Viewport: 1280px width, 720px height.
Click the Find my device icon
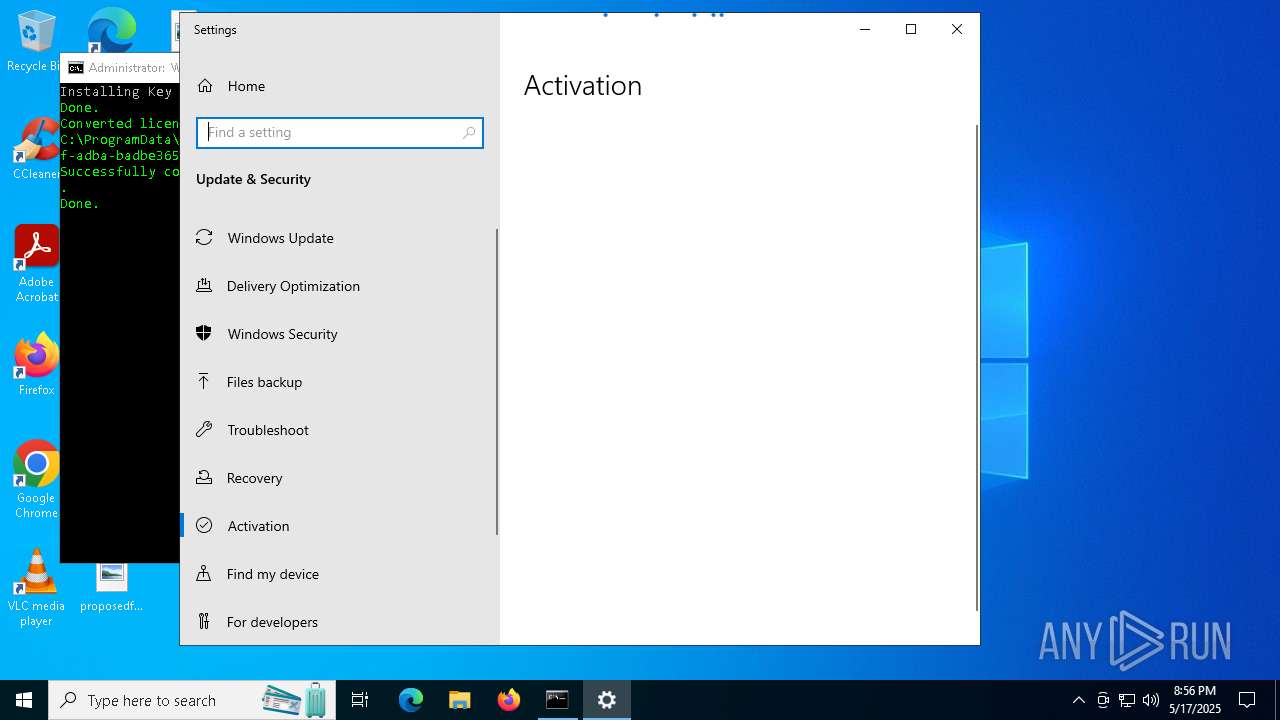[x=204, y=574]
